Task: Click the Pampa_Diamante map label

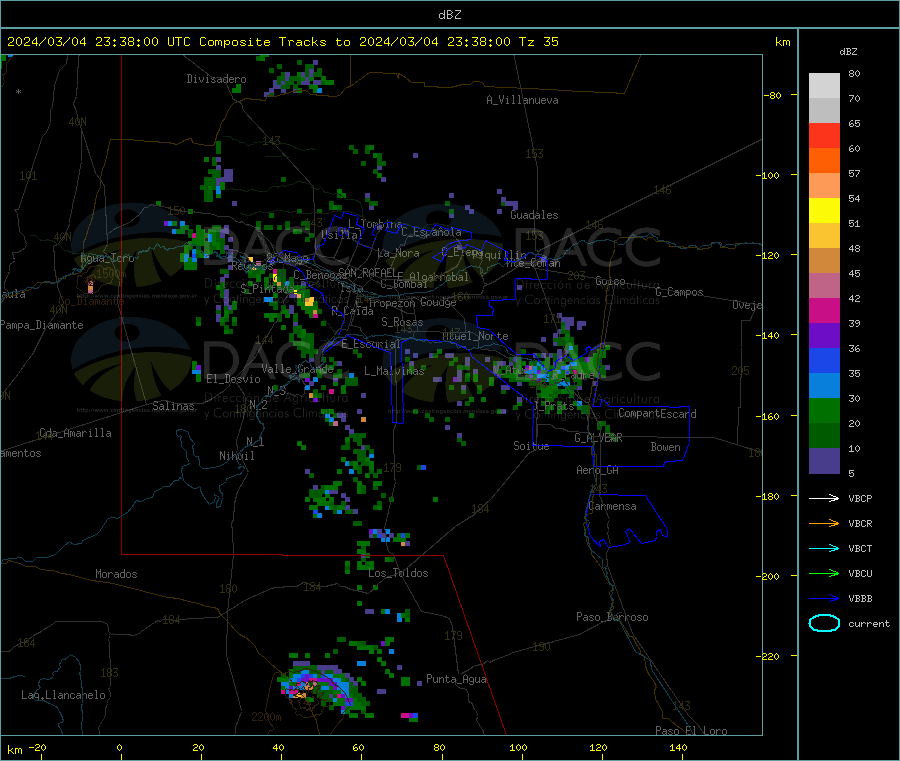Action: tap(42, 325)
